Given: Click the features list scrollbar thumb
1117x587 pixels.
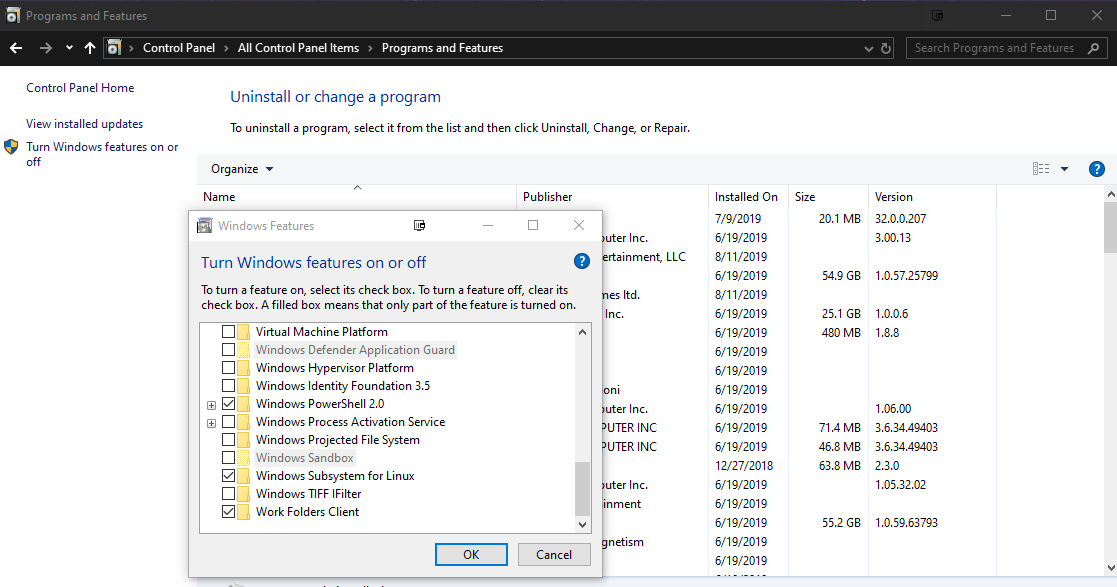Looking at the screenshot, I should coord(582,489).
